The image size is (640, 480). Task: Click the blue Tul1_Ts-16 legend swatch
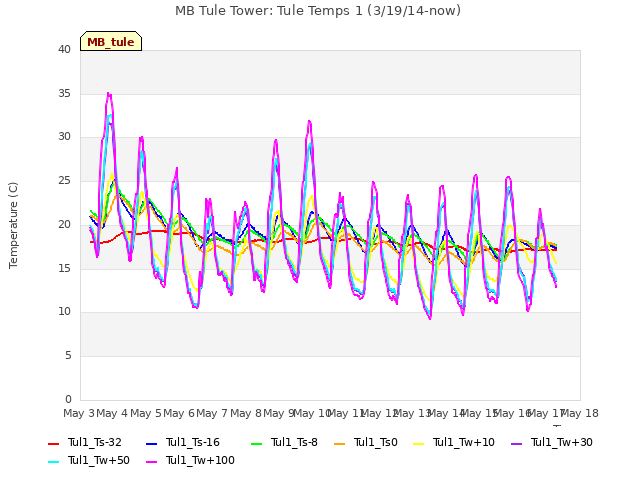pyautogui.click(x=151, y=444)
